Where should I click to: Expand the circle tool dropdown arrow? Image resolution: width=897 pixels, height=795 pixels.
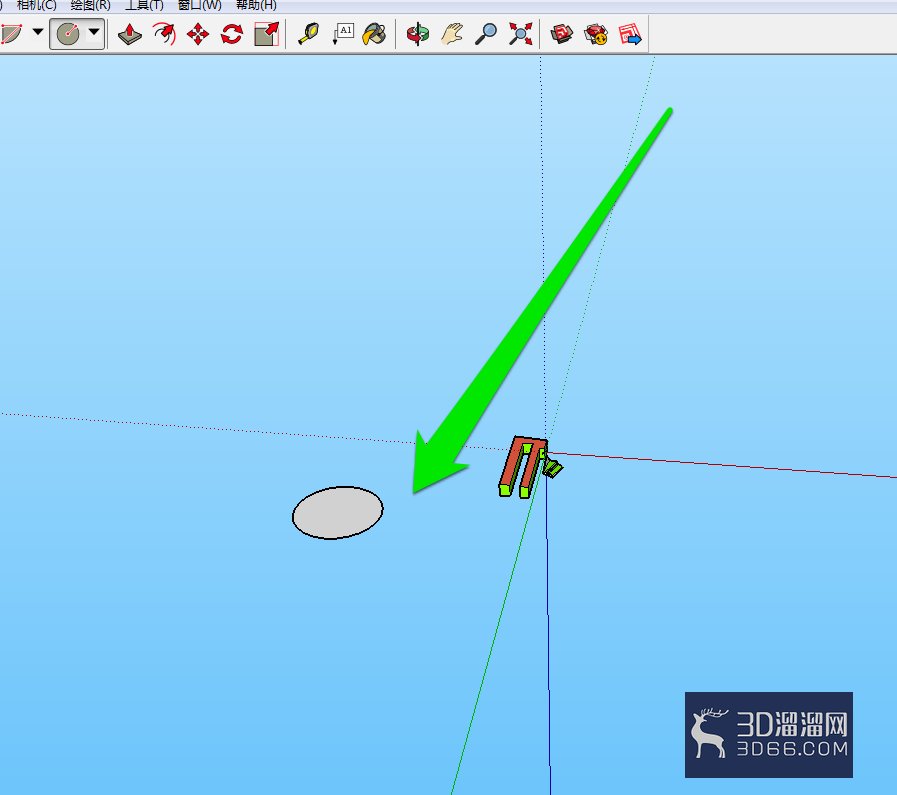pos(94,32)
